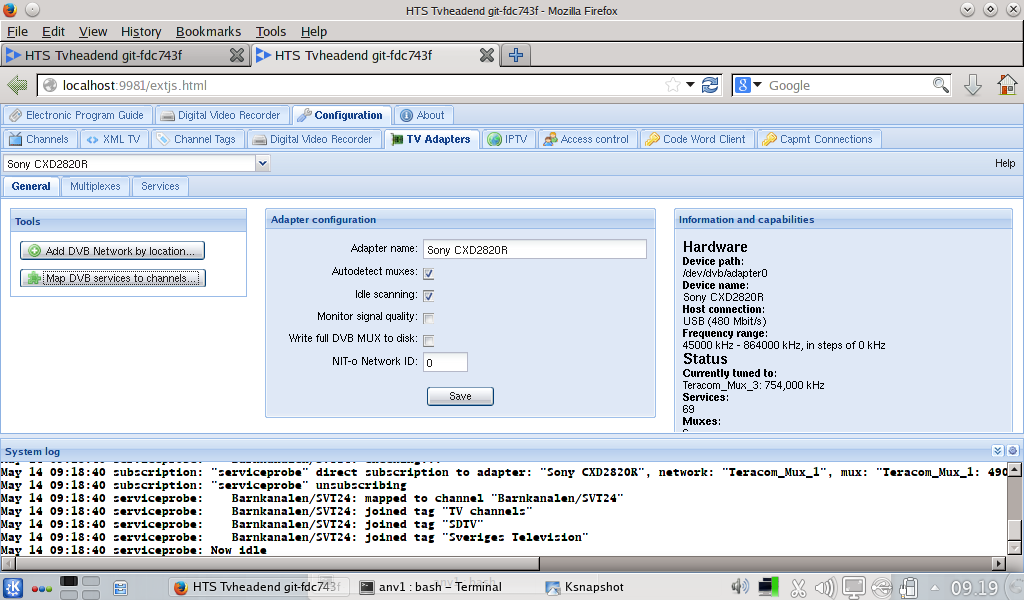This screenshot has width=1024, height=600.
Task: Open the white speaker volume tray icon
Action: click(x=825, y=588)
